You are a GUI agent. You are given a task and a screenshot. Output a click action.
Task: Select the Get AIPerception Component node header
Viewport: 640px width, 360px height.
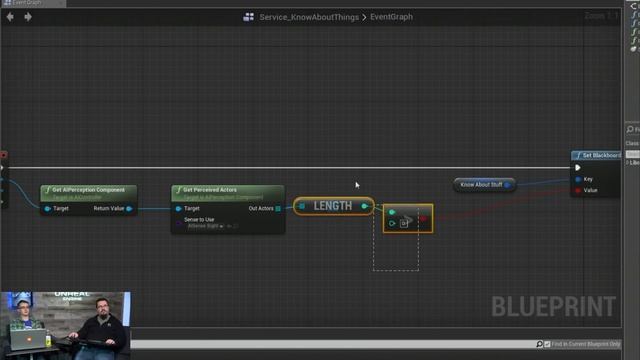[89, 193]
